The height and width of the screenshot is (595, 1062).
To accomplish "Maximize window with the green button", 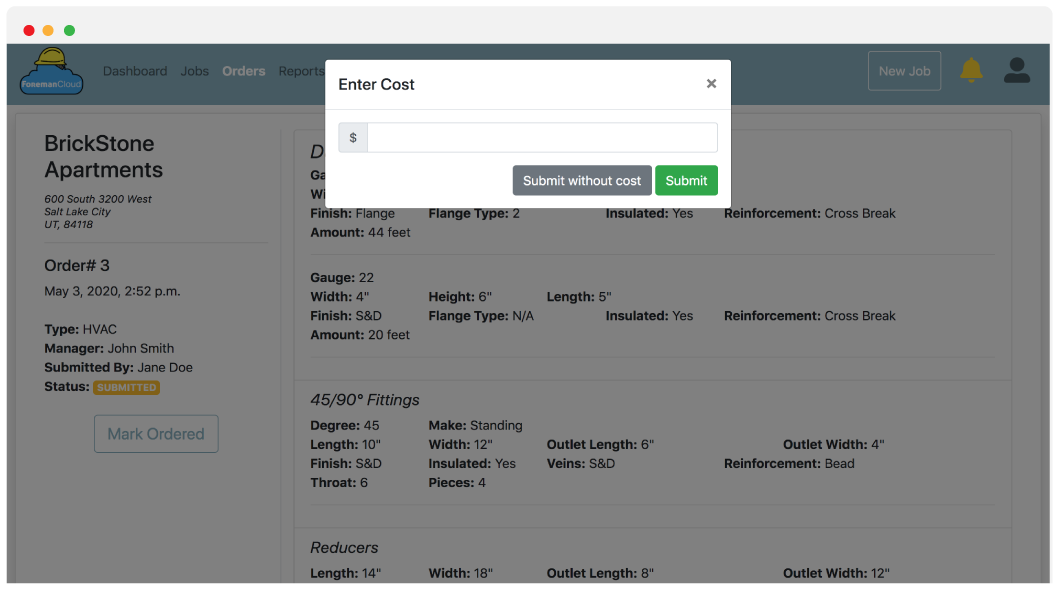I will pos(69,30).
